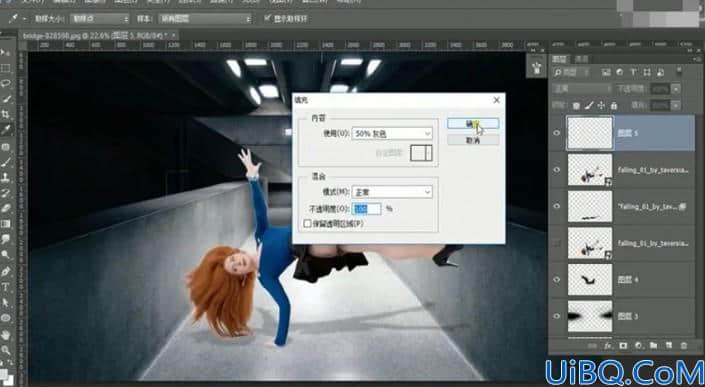Switch to the 通道 panel tab
The width and height of the screenshot is (705, 387).
tap(582, 59)
